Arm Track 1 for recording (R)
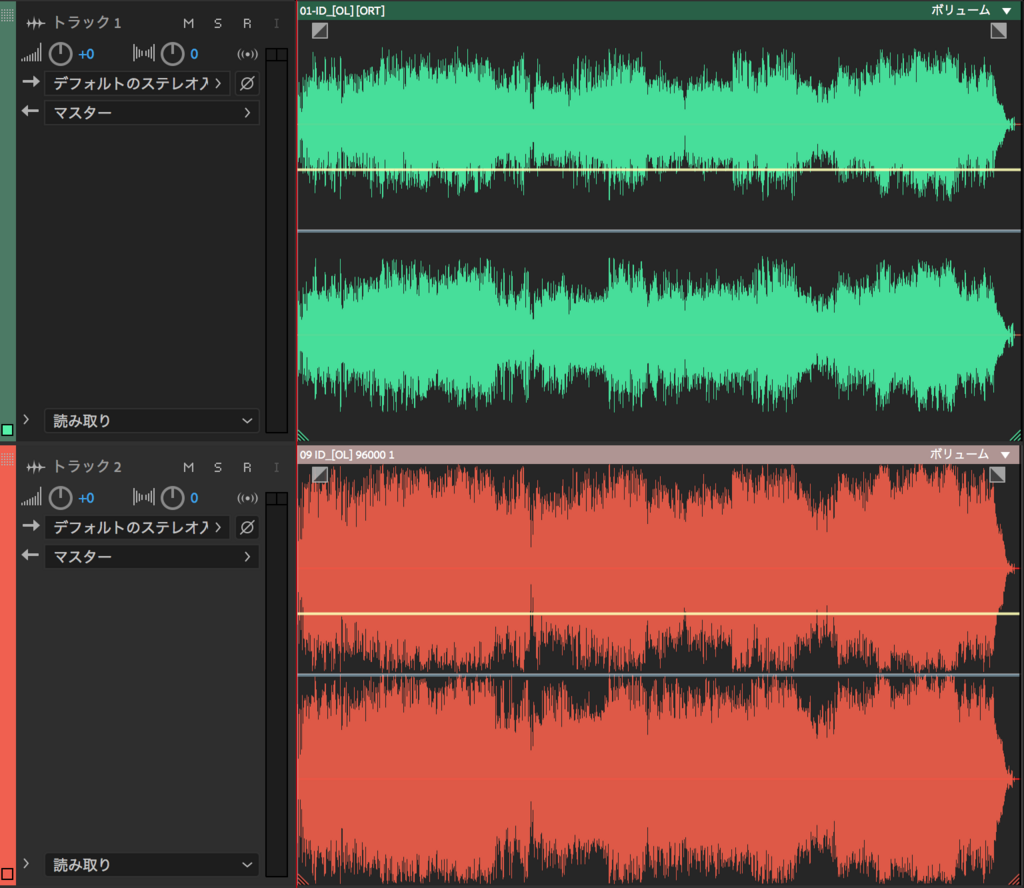 (247, 24)
